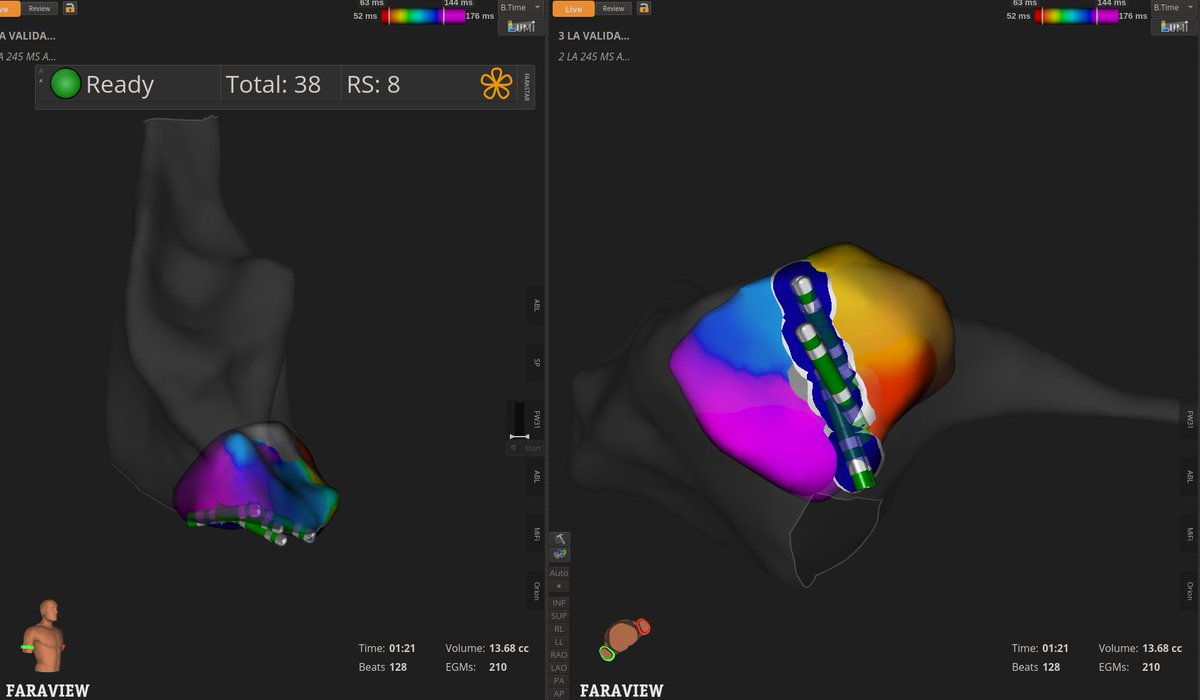This screenshot has height=700, width=1200.
Task: Click the asterisk view button below Auto
Action: point(559,586)
